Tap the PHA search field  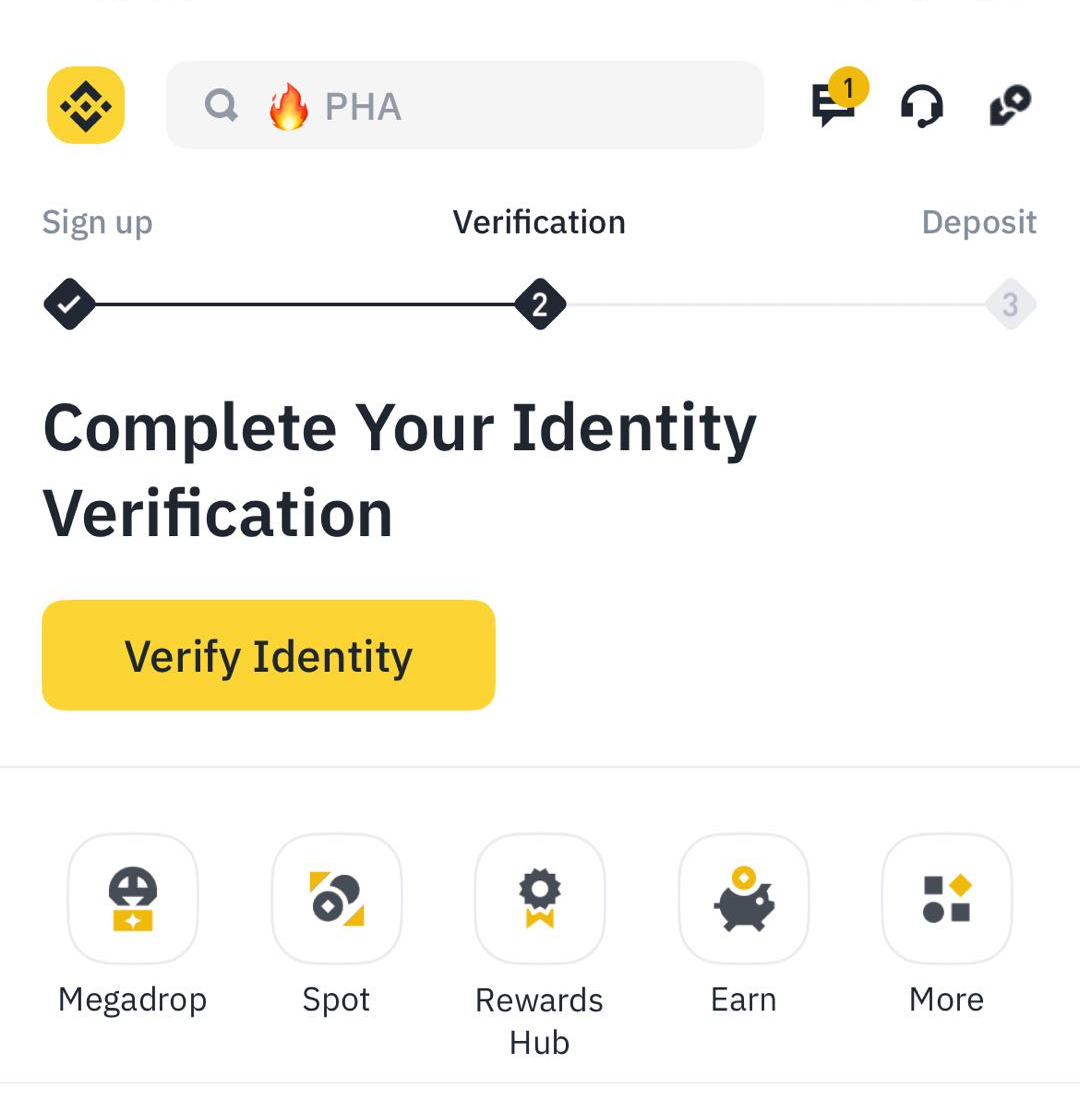tap(465, 105)
